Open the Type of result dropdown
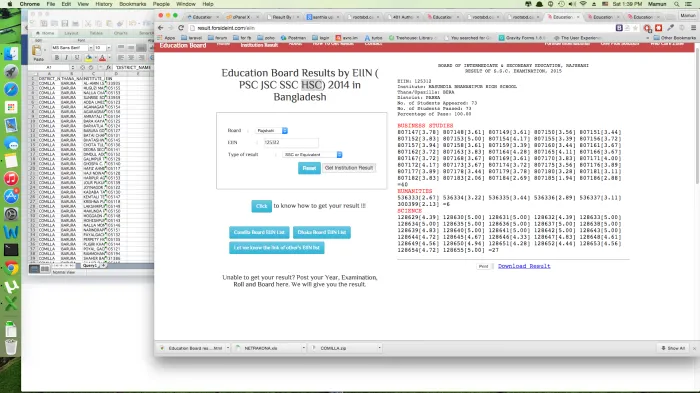 [x=312, y=155]
